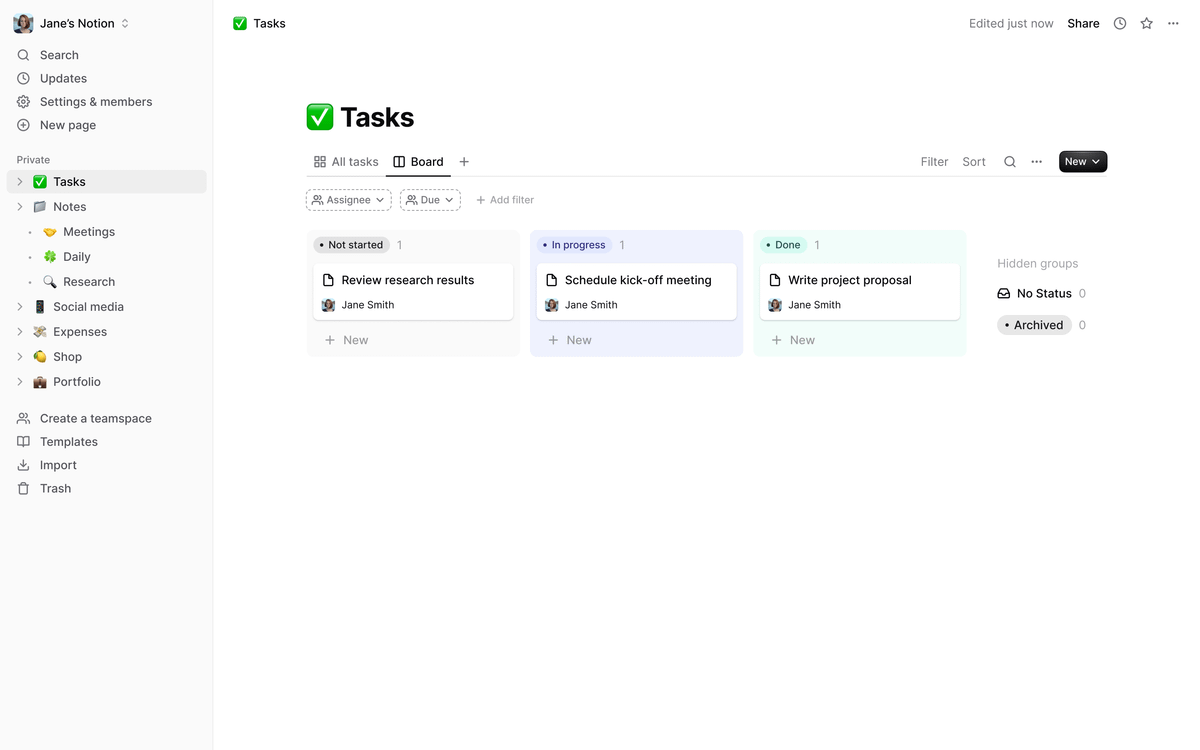Star this page as favorite
The width and height of the screenshot is (1200, 750).
(1147, 23)
